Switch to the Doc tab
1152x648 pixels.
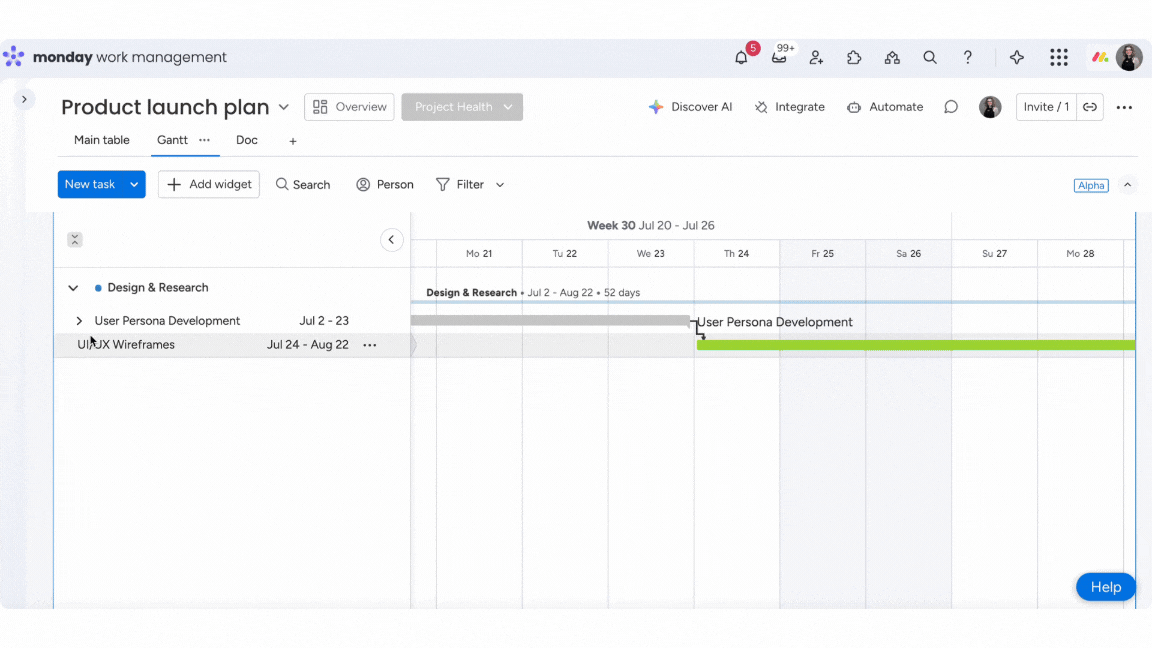click(247, 141)
